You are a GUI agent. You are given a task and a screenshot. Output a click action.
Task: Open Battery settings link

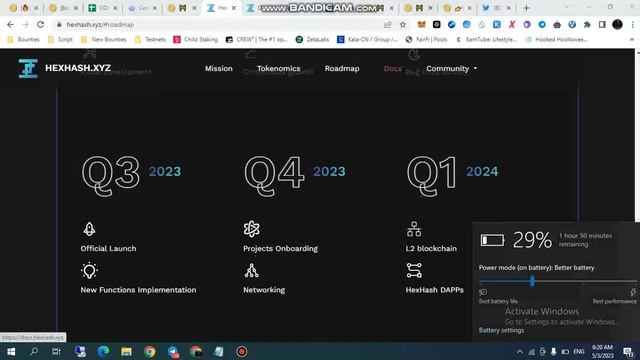pos(501,330)
